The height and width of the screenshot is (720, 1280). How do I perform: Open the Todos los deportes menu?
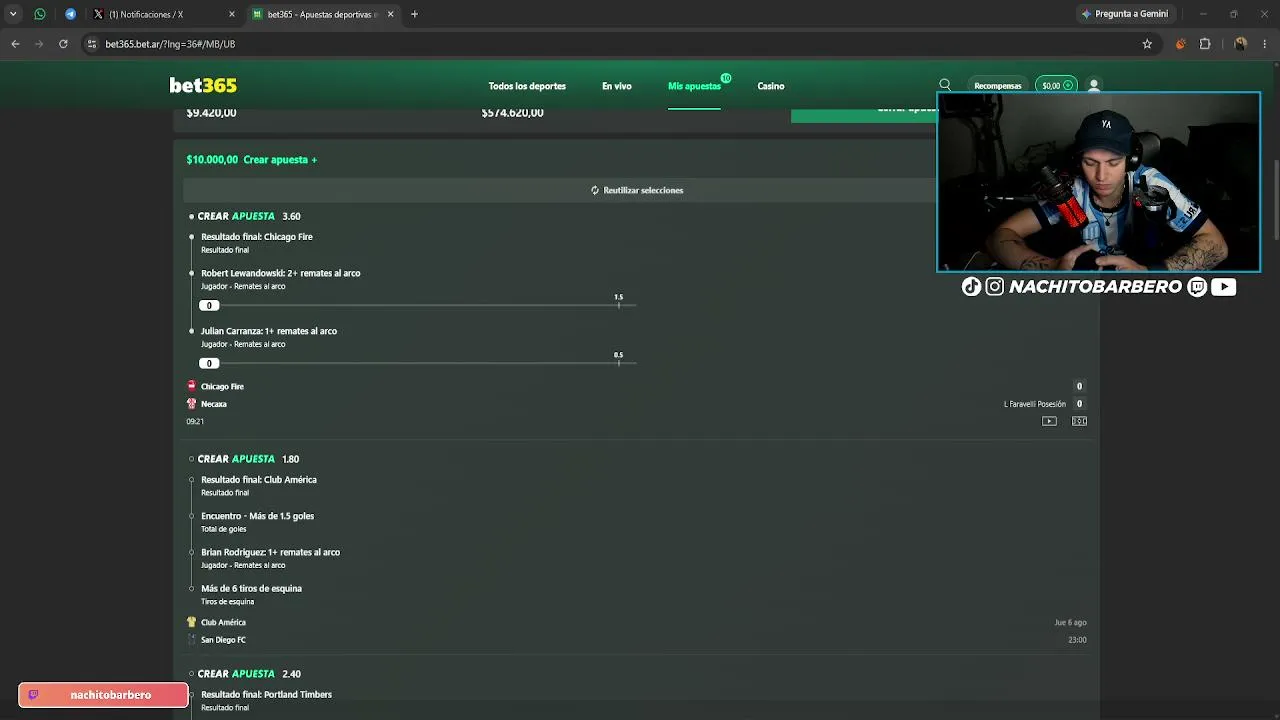(x=527, y=86)
